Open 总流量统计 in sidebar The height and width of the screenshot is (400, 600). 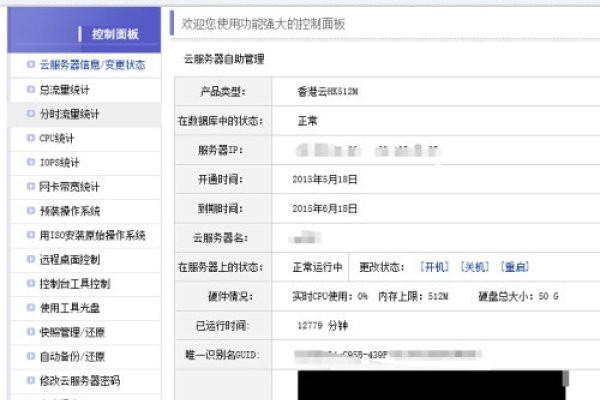[65, 90]
